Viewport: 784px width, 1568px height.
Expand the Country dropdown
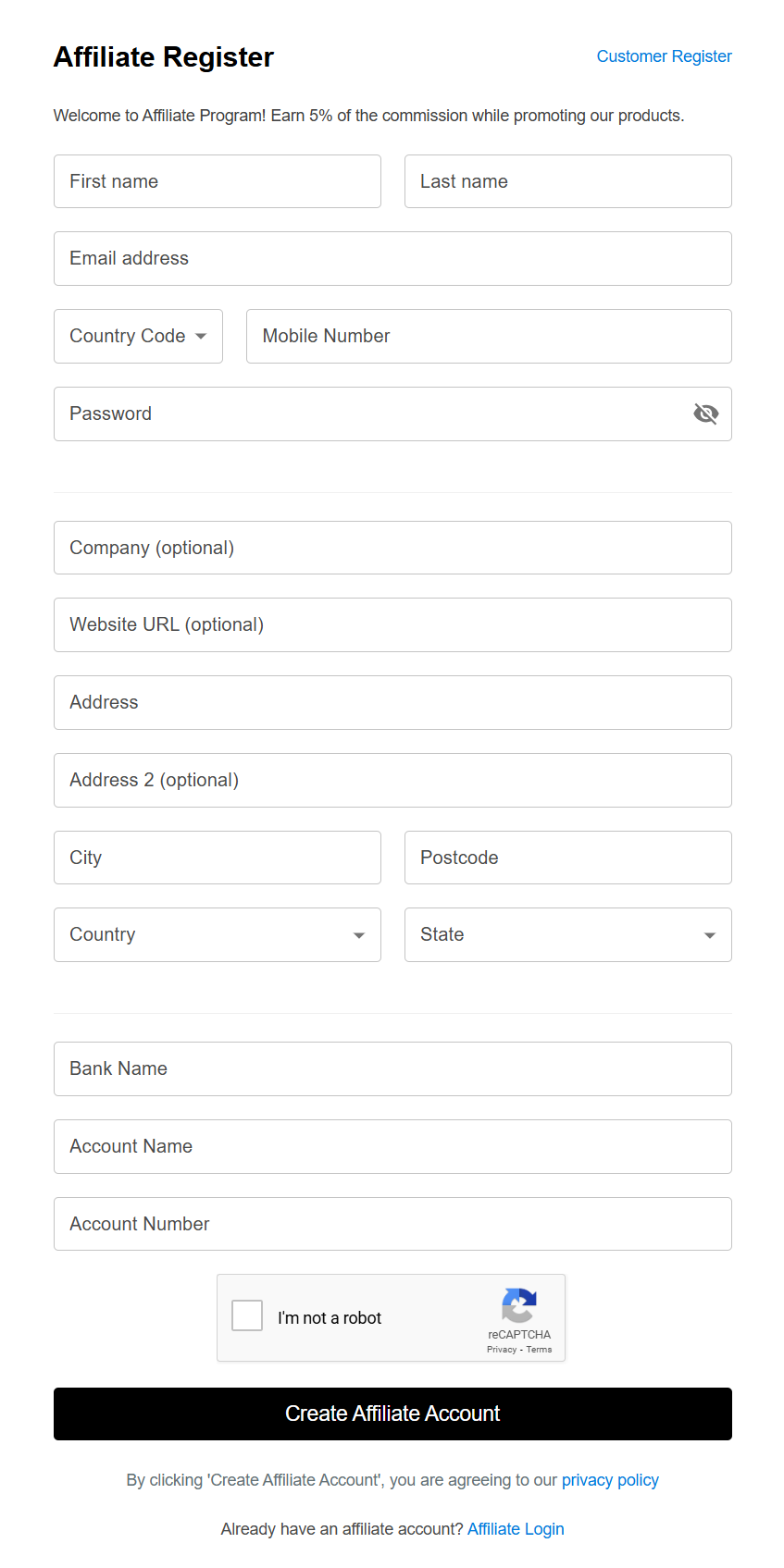point(217,934)
